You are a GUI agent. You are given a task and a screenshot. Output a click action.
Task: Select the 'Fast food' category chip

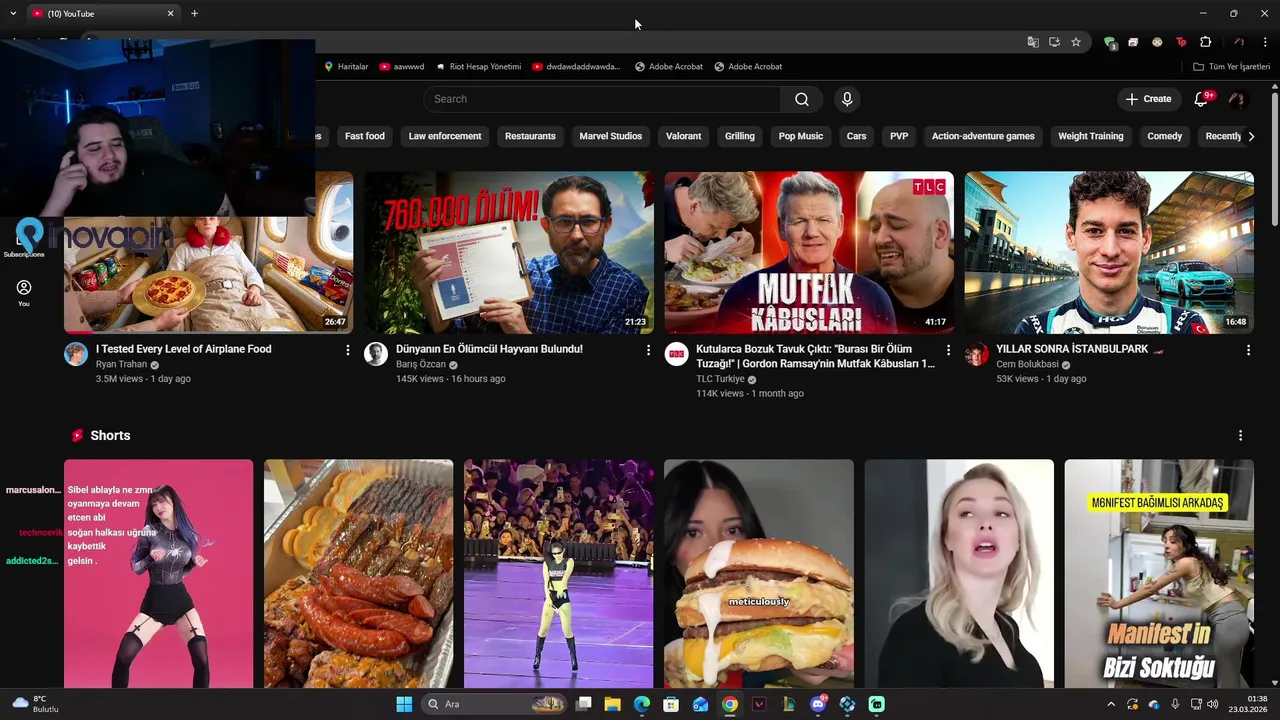point(364,136)
